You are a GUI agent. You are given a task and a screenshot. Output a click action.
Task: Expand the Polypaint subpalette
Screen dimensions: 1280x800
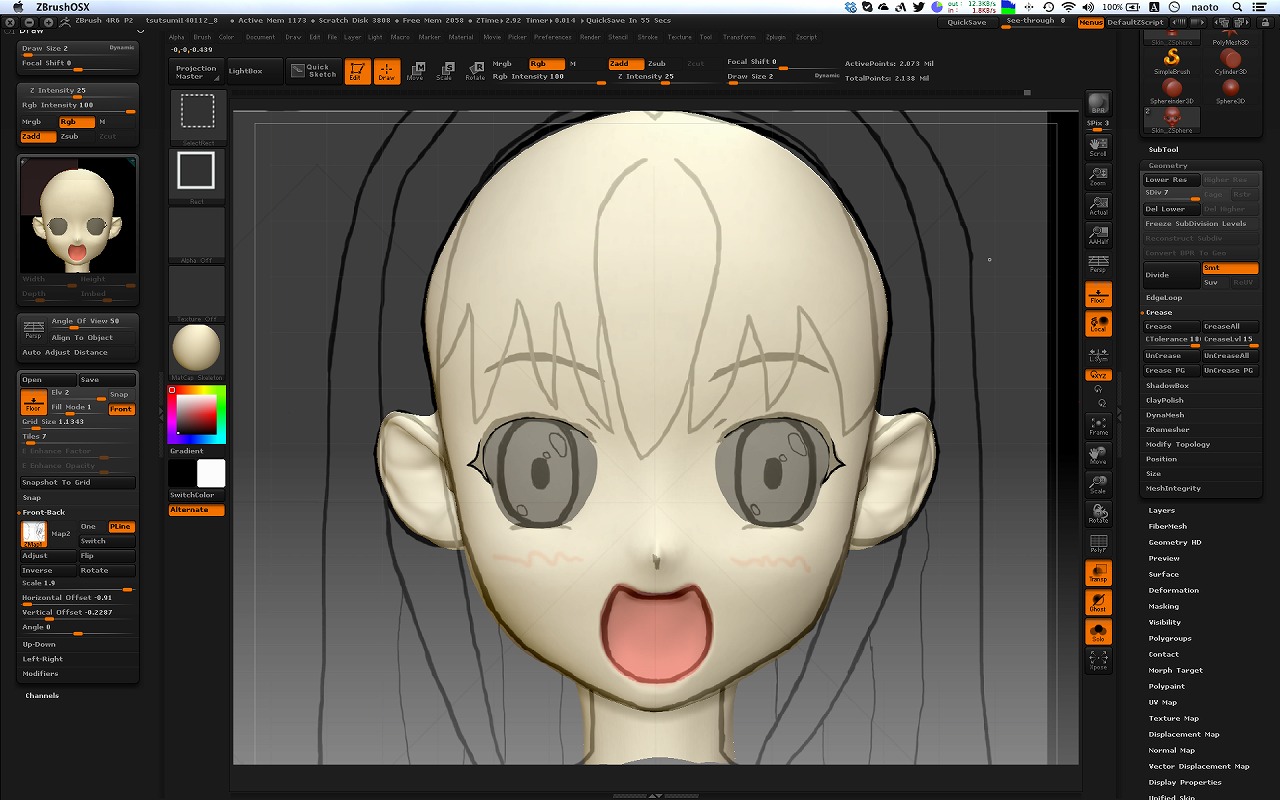click(1166, 686)
